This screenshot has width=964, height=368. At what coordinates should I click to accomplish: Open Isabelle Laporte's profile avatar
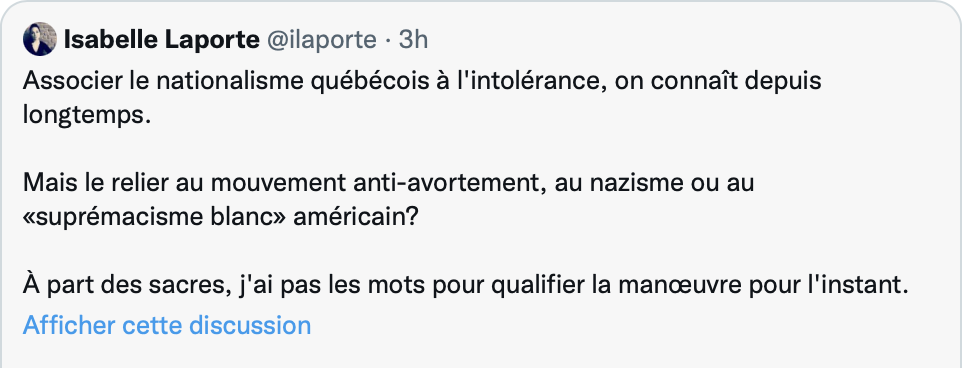[x=39, y=39]
